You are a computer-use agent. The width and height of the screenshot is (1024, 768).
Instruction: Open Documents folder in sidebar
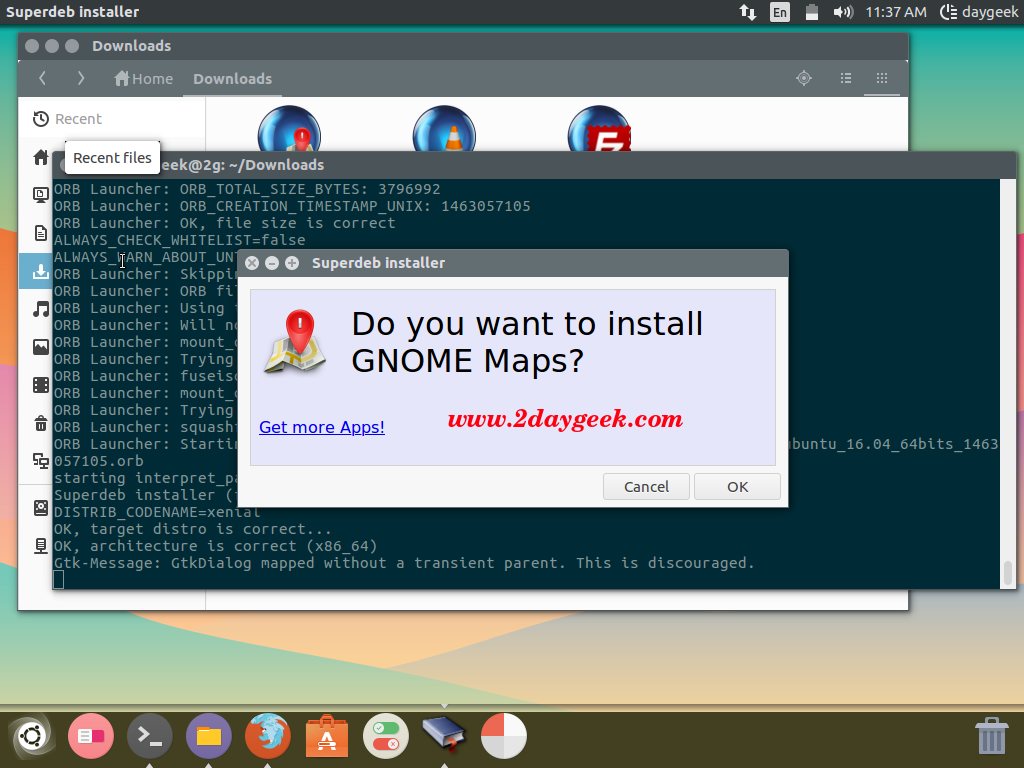coord(40,232)
